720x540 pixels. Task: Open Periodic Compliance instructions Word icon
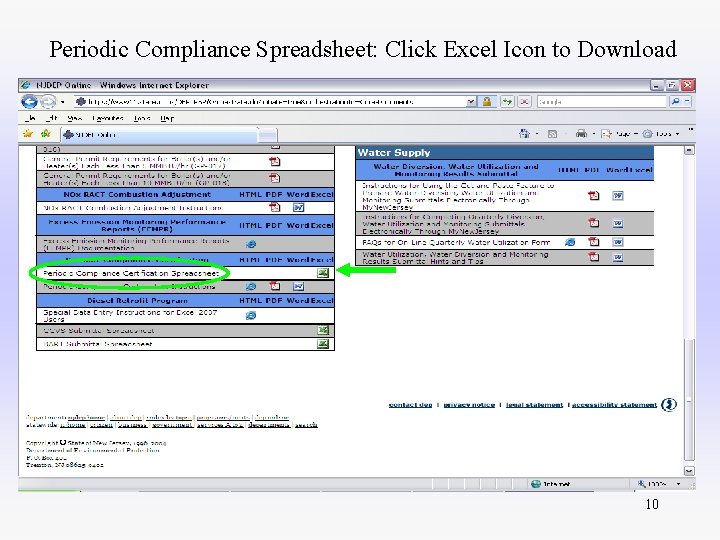click(x=298, y=287)
